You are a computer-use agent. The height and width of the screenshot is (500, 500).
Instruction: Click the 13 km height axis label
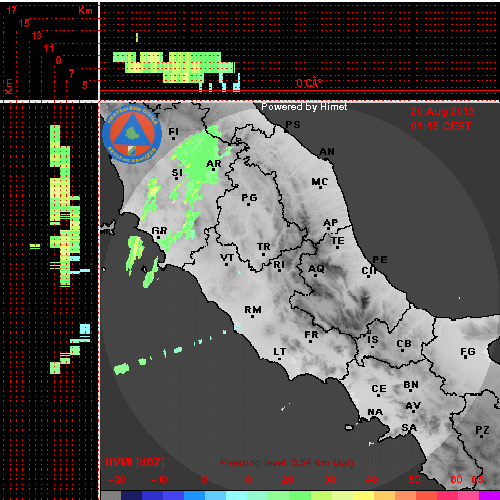point(37,35)
